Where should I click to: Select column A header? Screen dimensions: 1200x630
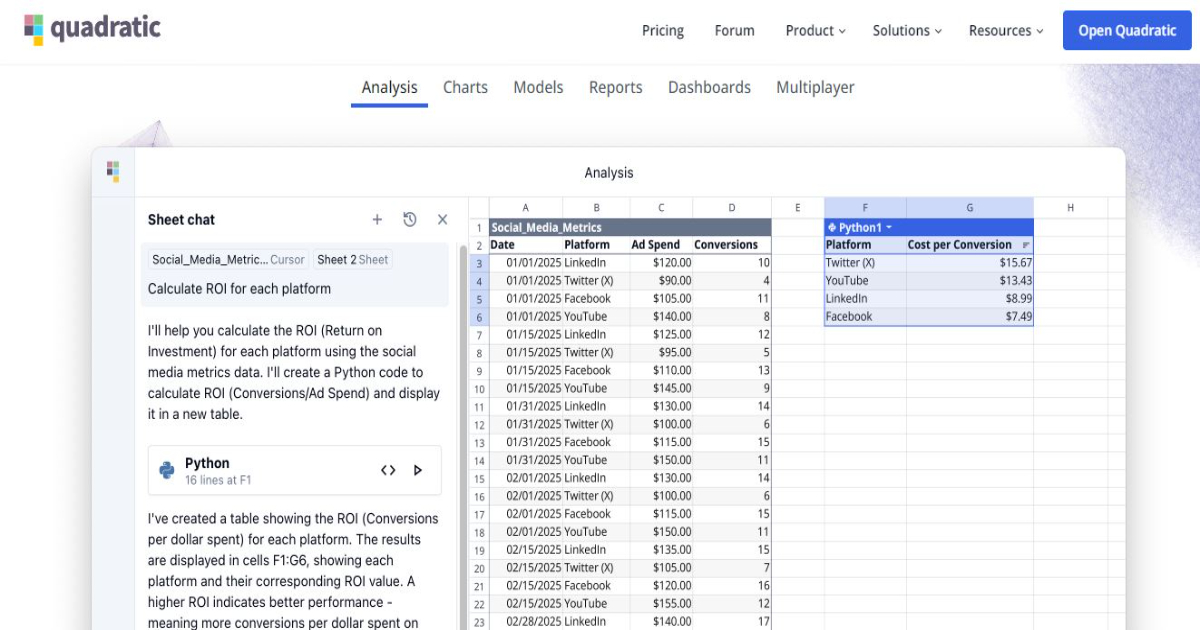tap(525, 208)
